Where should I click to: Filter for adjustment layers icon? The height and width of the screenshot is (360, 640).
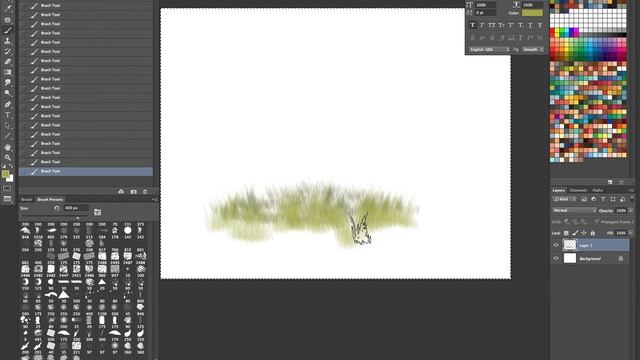tap(594, 199)
